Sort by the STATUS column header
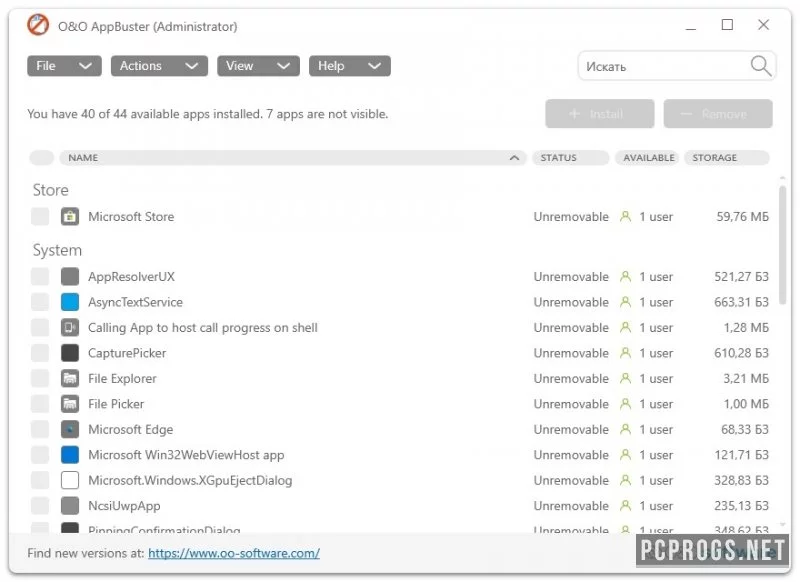The height and width of the screenshot is (582, 800). pos(570,158)
